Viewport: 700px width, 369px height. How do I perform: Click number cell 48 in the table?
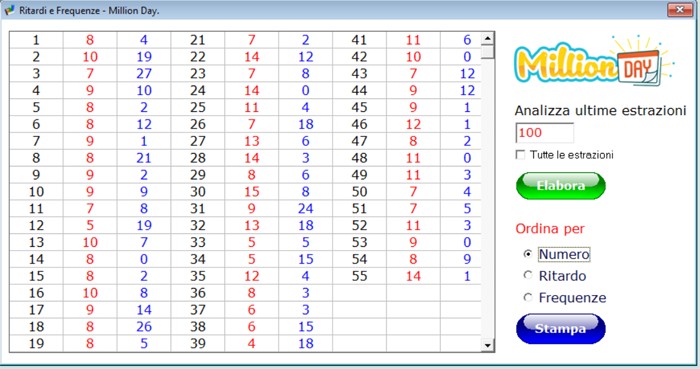pos(359,158)
